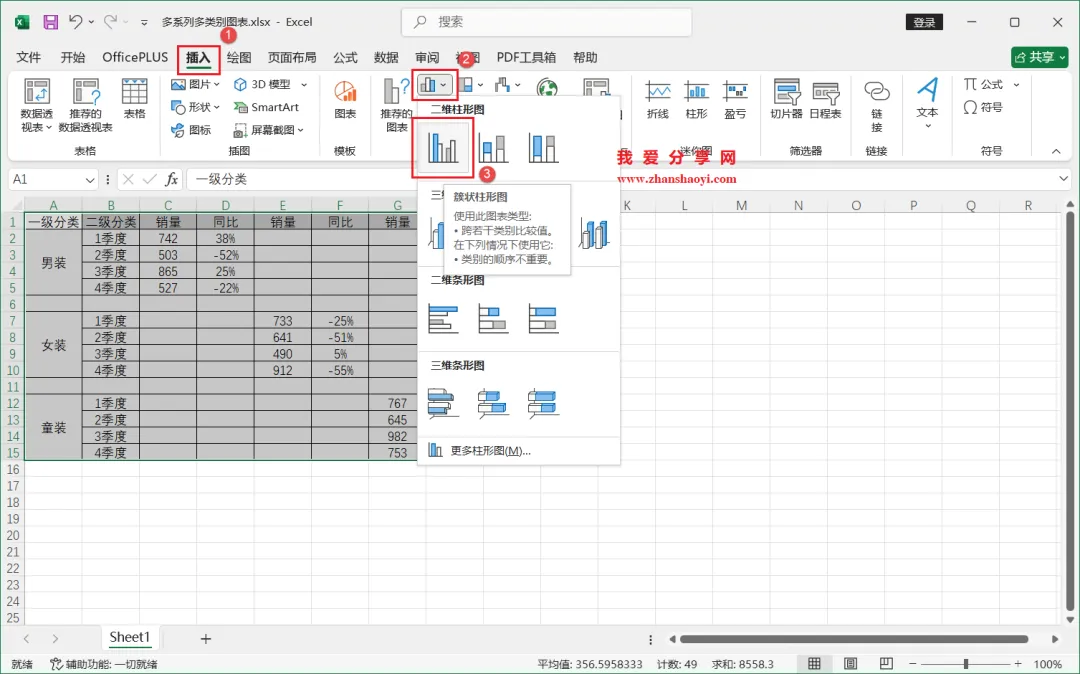The image size is (1080, 674).
Task: Click the 折线 sparkline icon
Action: point(658,100)
